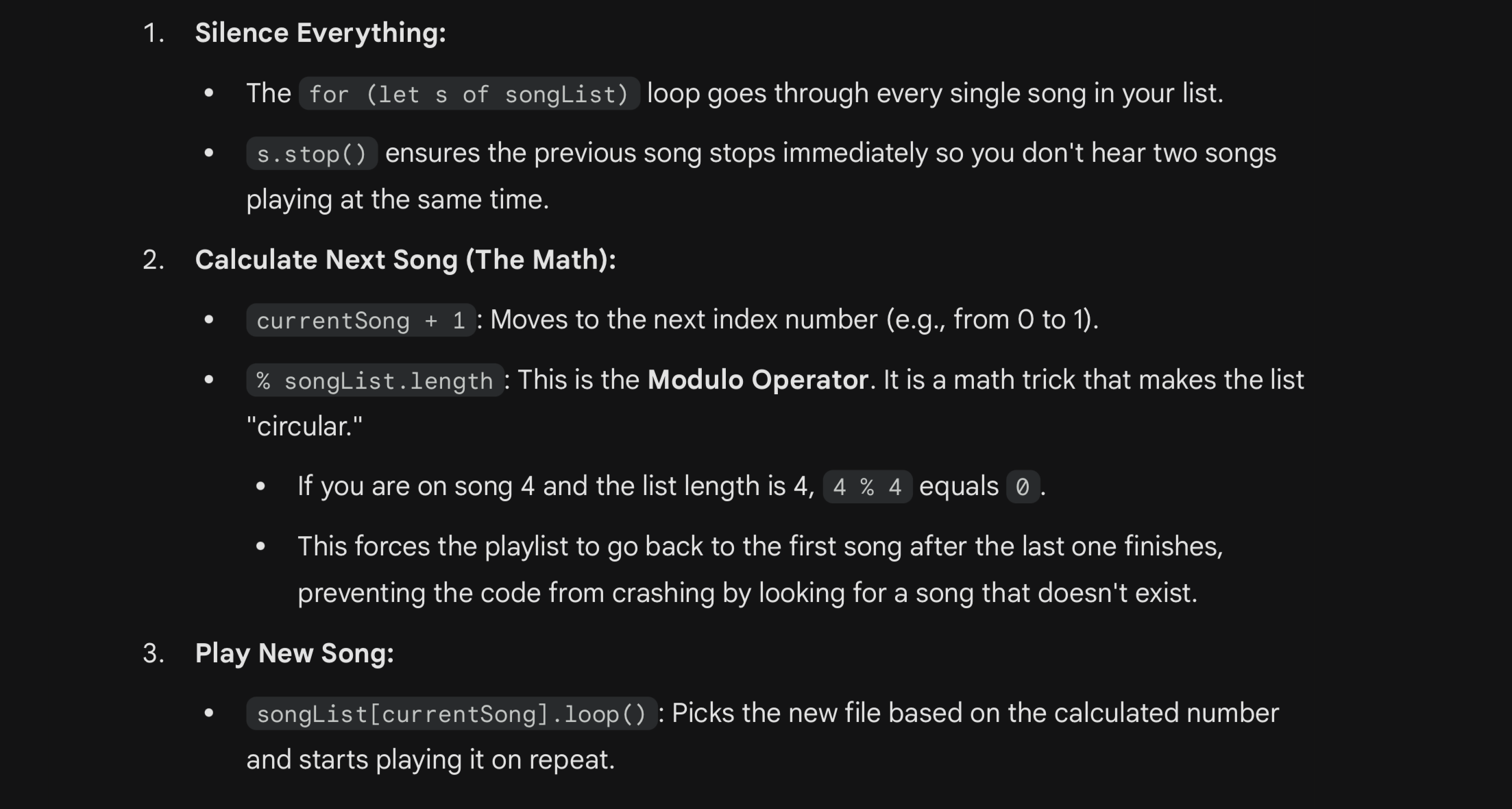Click the "4 % 4" inline code
The height and width of the screenshot is (809, 1512).
pyautogui.click(x=867, y=487)
